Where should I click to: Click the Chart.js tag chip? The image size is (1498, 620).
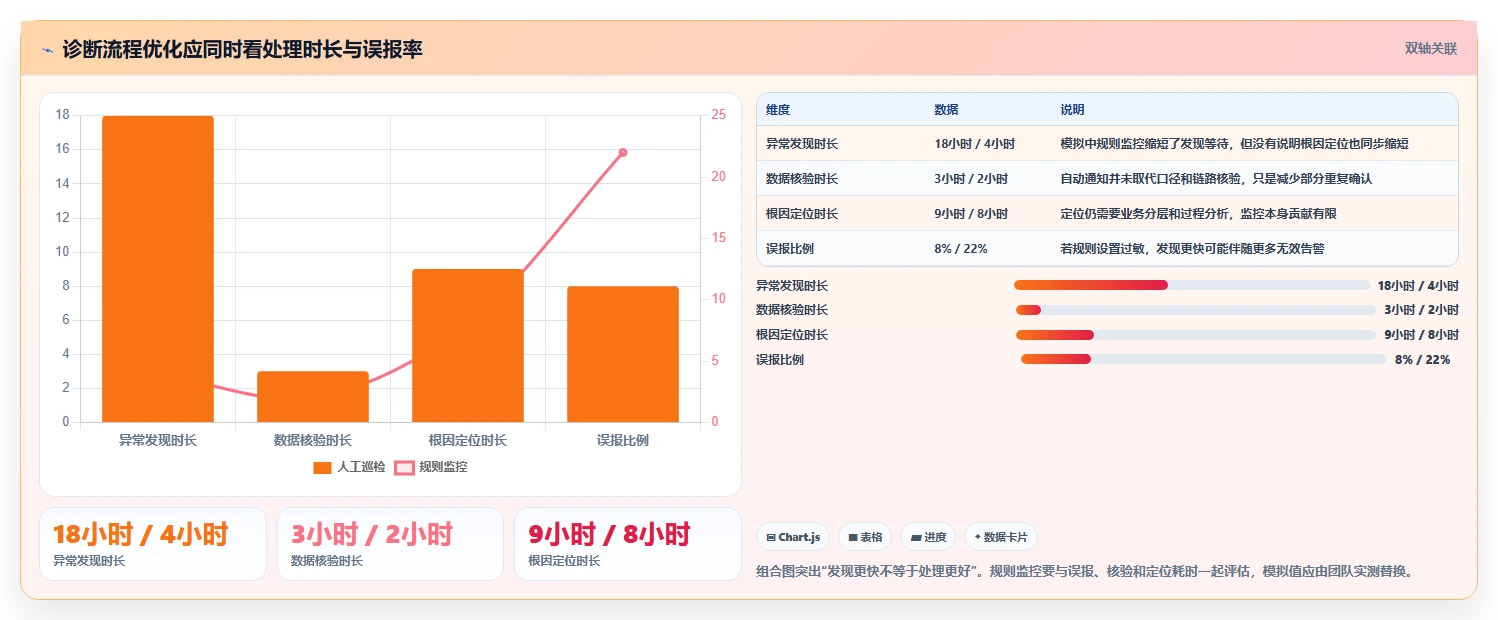tap(793, 537)
